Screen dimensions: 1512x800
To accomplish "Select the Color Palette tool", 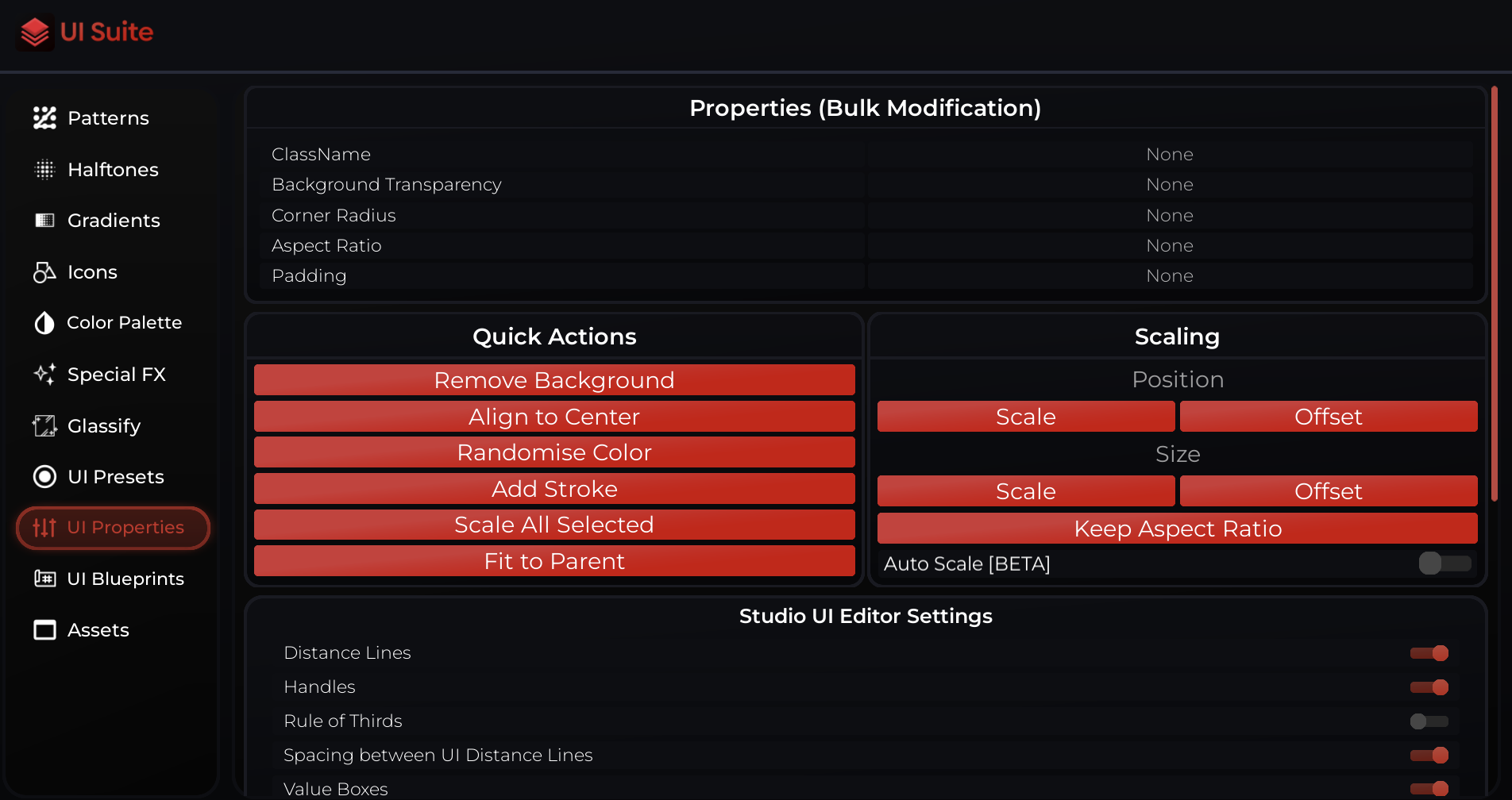I will (124, 322).
